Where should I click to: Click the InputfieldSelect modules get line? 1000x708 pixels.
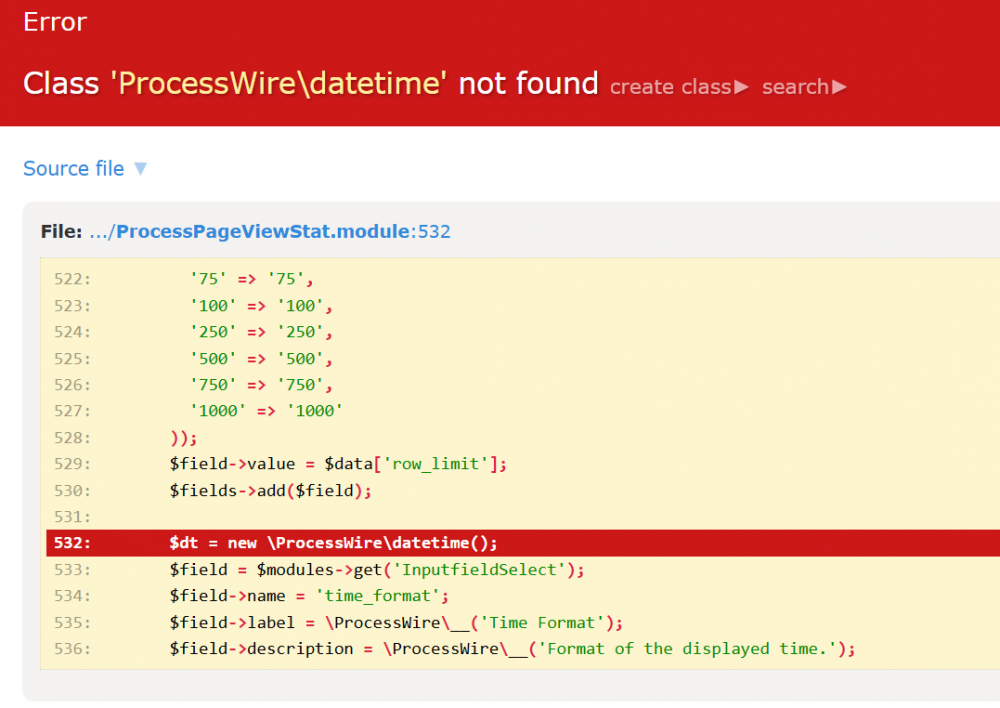point(376,569)
